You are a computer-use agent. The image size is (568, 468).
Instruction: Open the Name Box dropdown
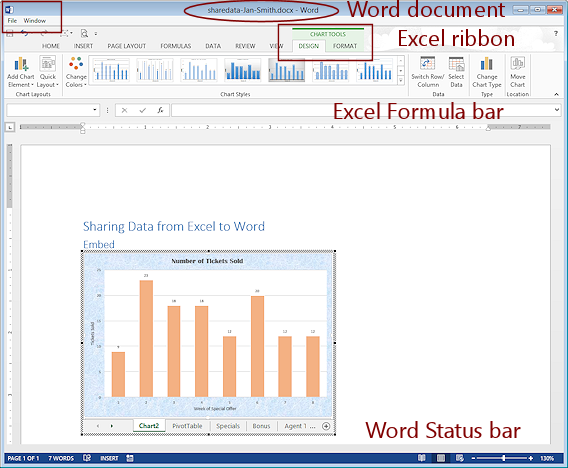(x=95, y=110)
